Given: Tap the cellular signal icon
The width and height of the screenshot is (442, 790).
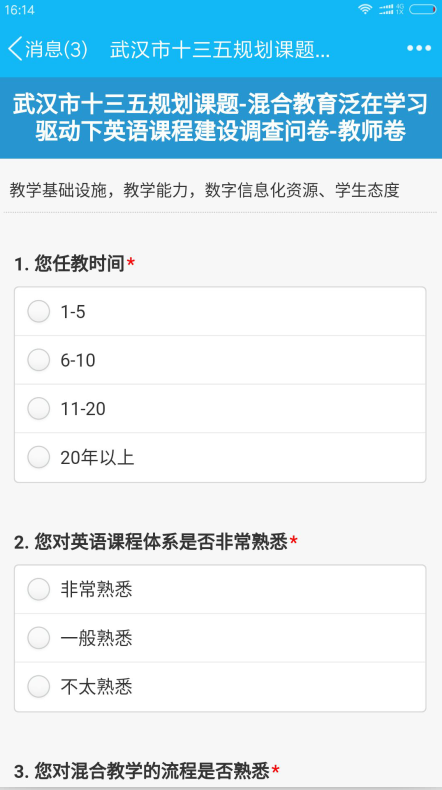Looking at the screenshot, I should click(386, 9).
